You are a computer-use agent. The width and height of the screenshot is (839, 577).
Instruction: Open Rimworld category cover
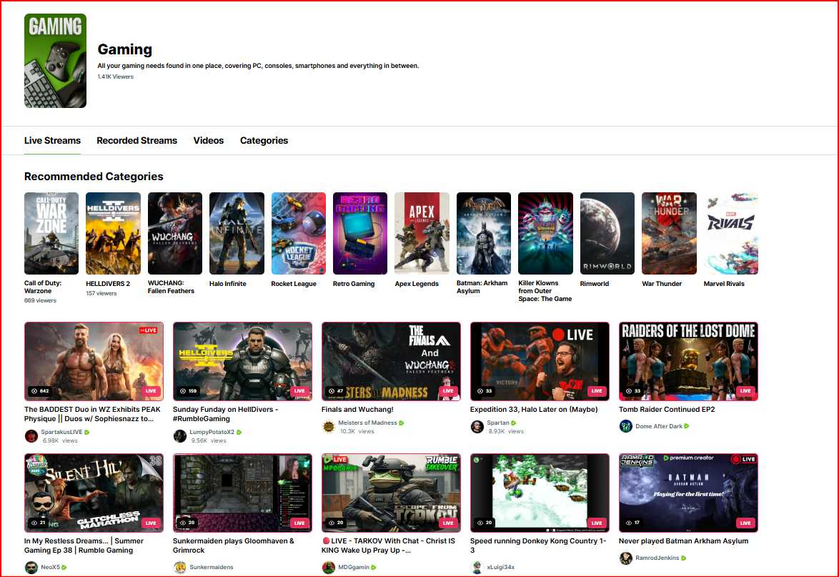(x=607, y=233)
